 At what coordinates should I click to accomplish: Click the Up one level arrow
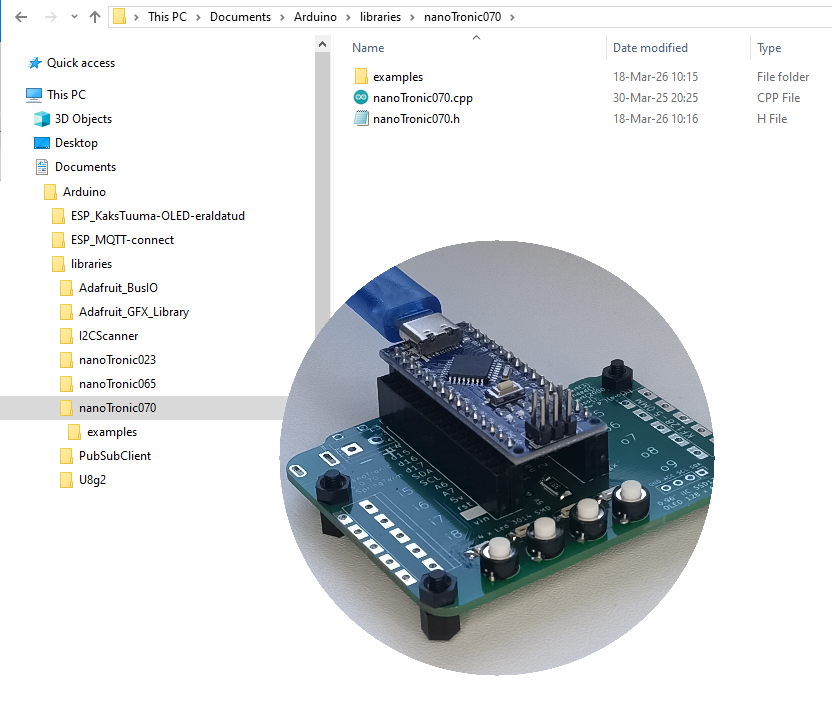tap(95, 17)
